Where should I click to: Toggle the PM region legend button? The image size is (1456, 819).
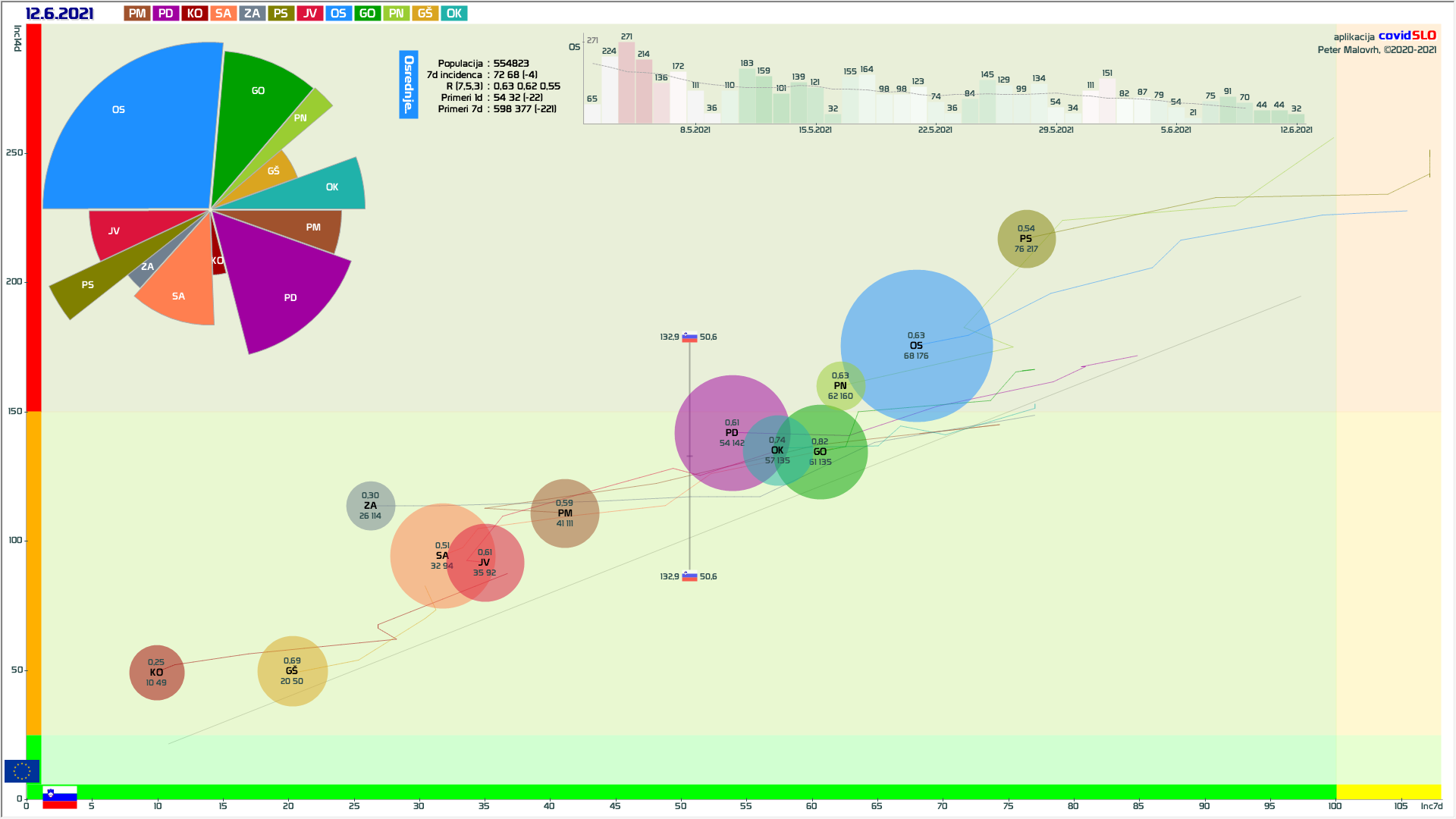click(x=137, y=14)
